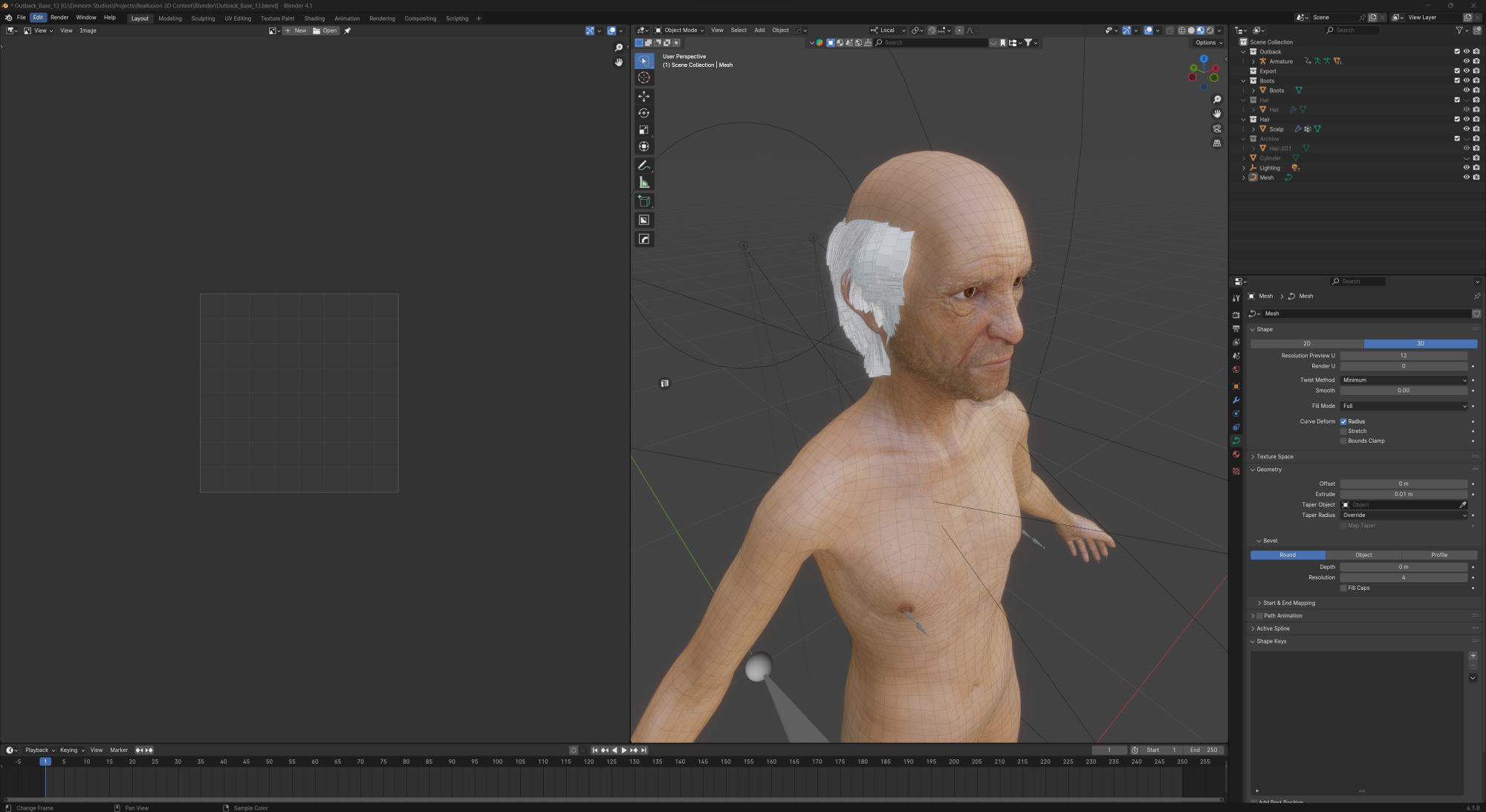
Task: Open the Modifiers wrench properties tab
Action: pyautogui.click(x=1236, y=400)
